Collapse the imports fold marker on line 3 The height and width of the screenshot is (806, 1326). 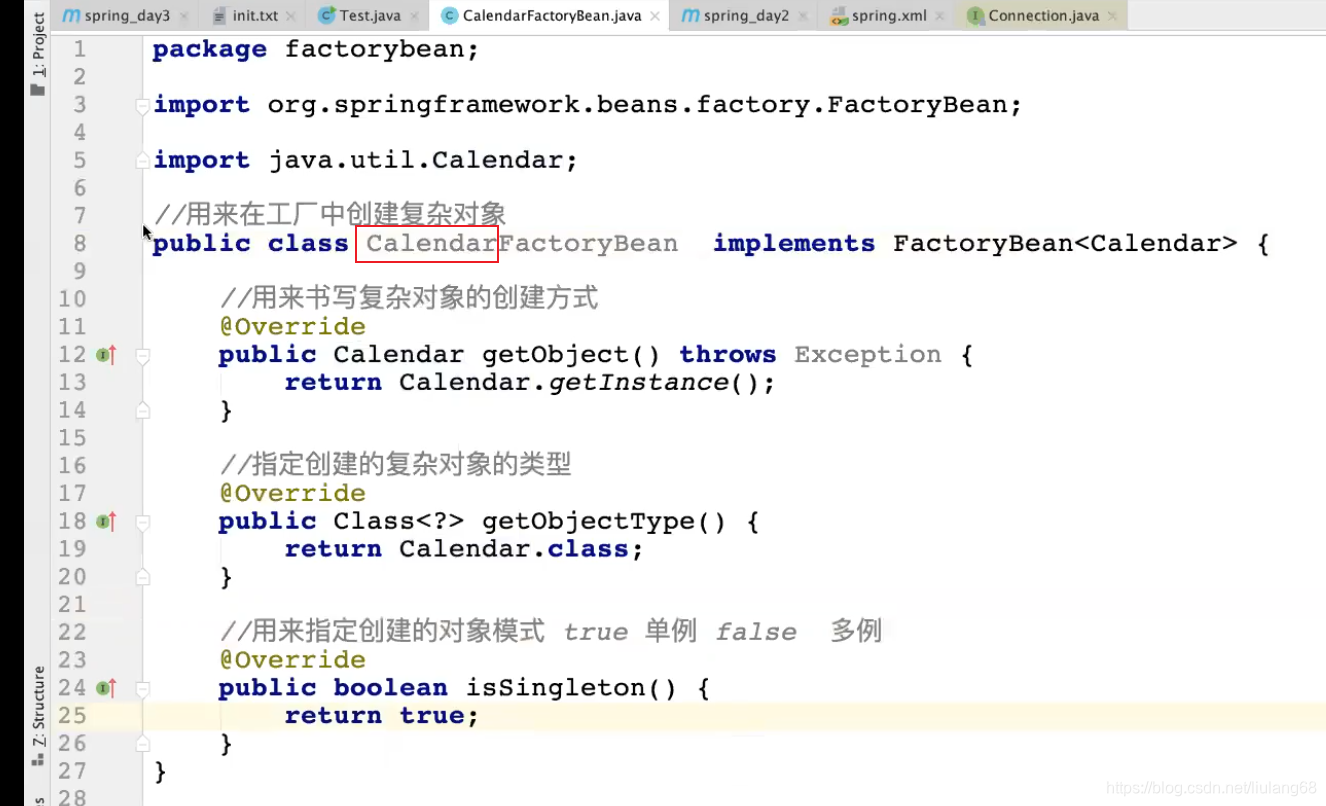coord(143,106)
